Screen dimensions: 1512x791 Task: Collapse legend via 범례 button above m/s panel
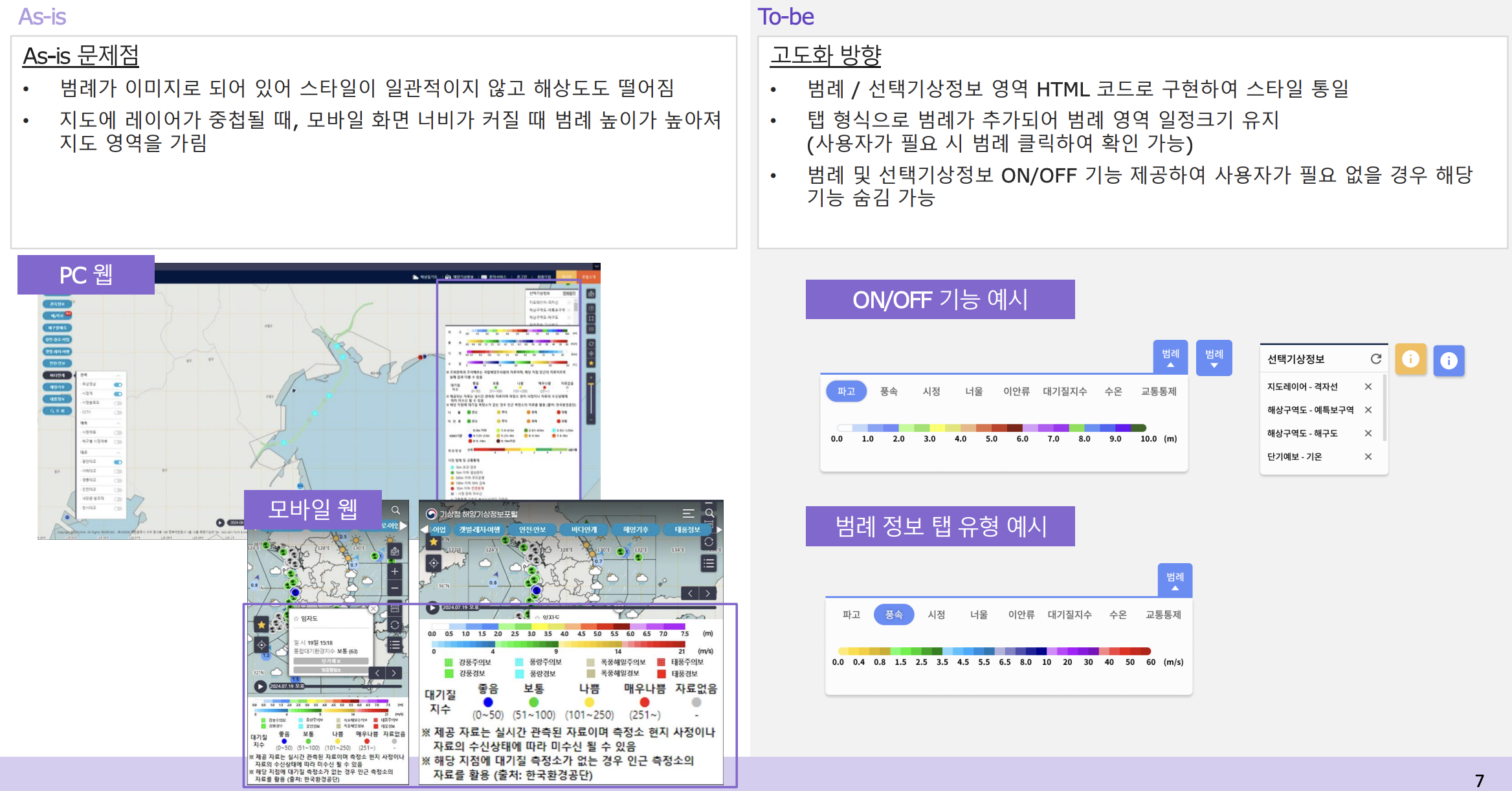[x=1175, y=580]
